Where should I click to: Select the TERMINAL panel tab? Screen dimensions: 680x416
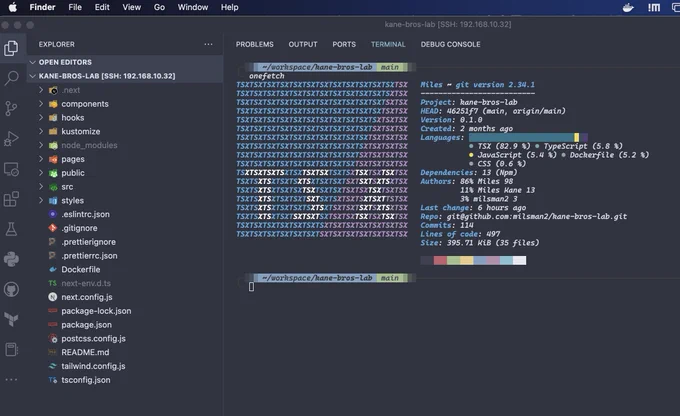(388, 44)
